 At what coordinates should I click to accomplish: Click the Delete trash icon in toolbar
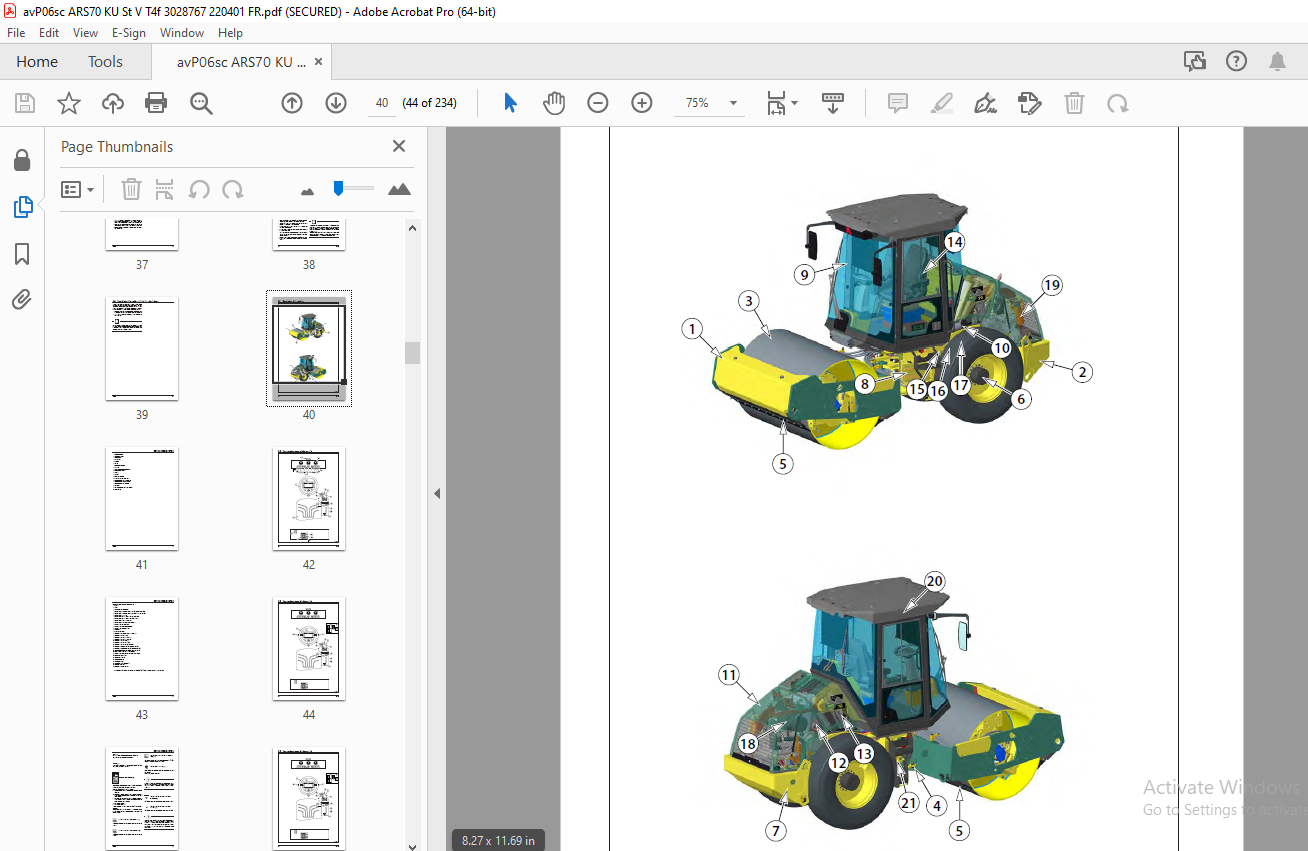pyautogui.click(x=1074, y=103)
